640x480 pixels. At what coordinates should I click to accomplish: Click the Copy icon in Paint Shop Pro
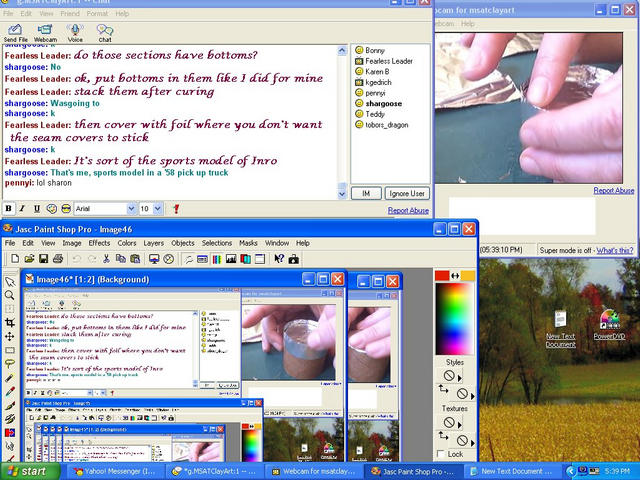120,259
